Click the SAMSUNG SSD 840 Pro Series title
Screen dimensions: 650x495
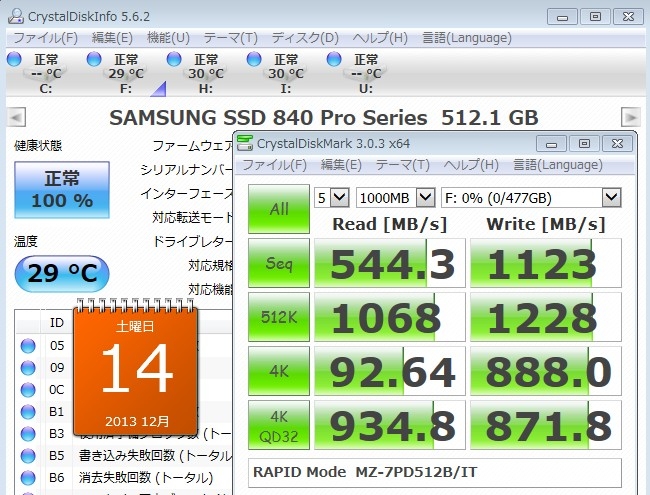coord(324,117)
